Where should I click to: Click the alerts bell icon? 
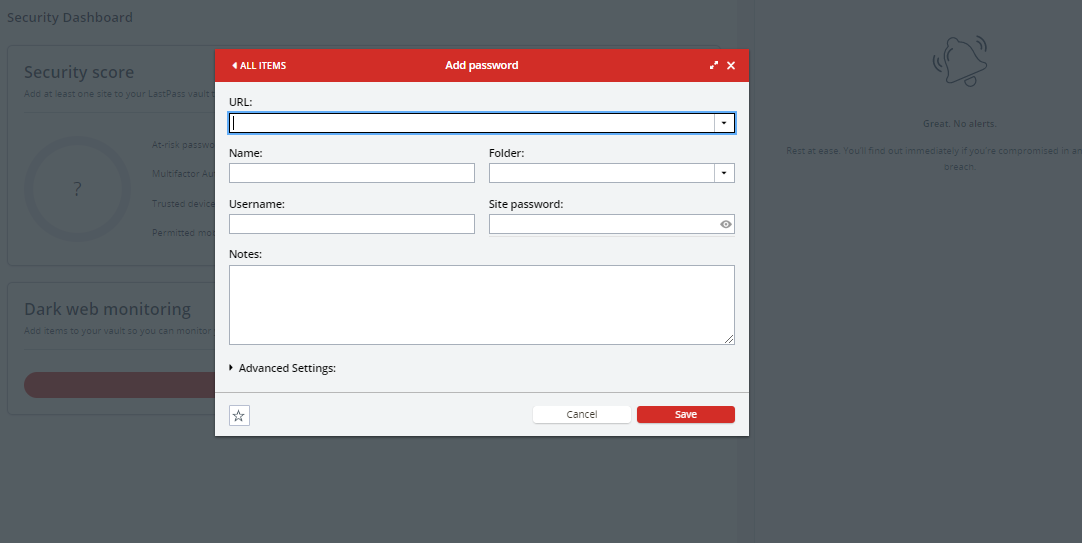[x=960, y=61]
